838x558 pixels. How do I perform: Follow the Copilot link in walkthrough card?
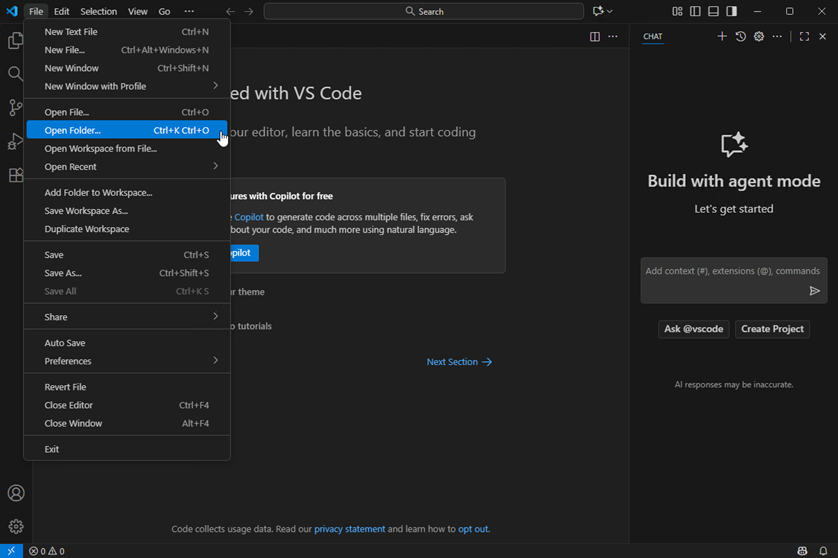coord(249,217)
